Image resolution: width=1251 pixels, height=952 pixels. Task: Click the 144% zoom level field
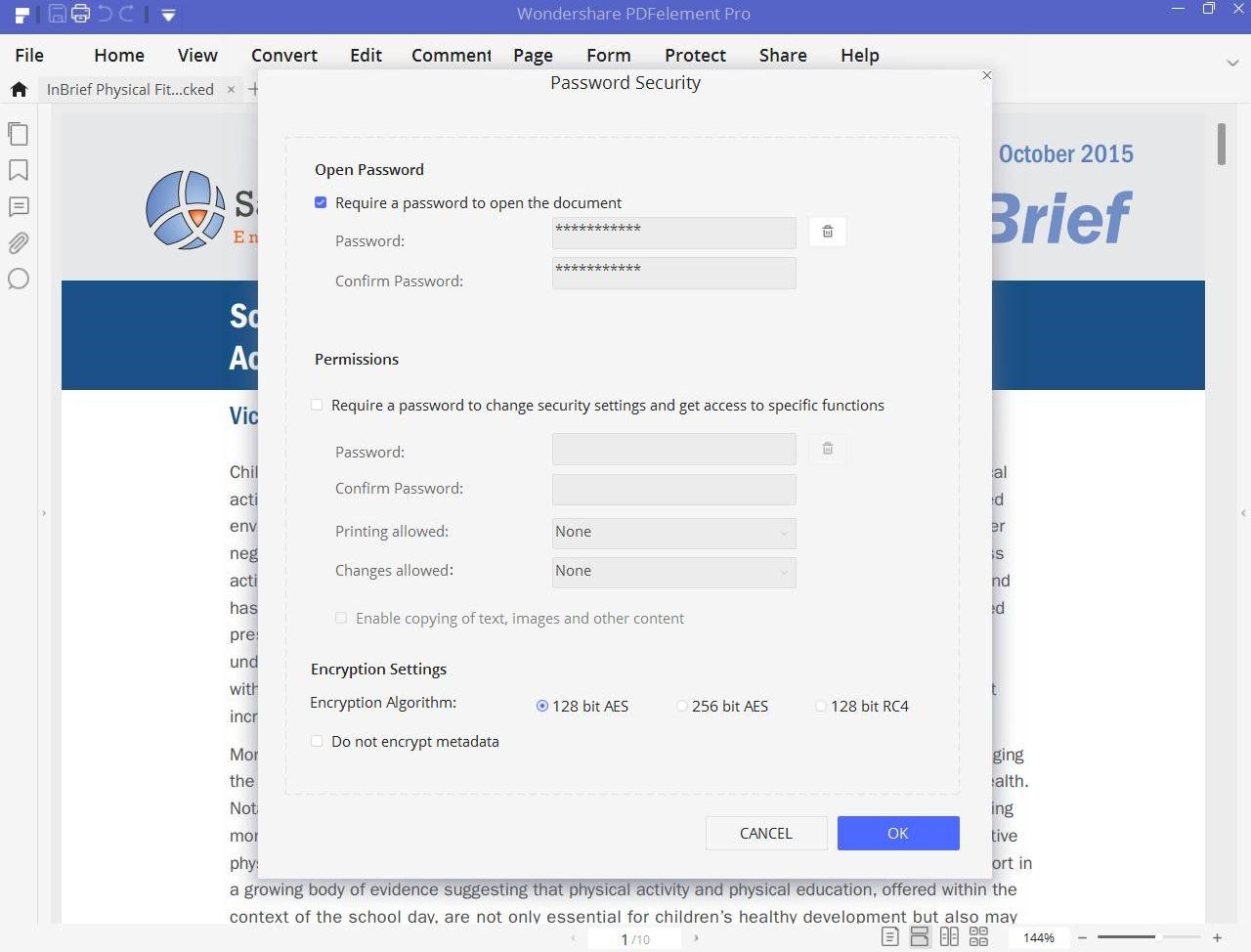point(1038,938)
